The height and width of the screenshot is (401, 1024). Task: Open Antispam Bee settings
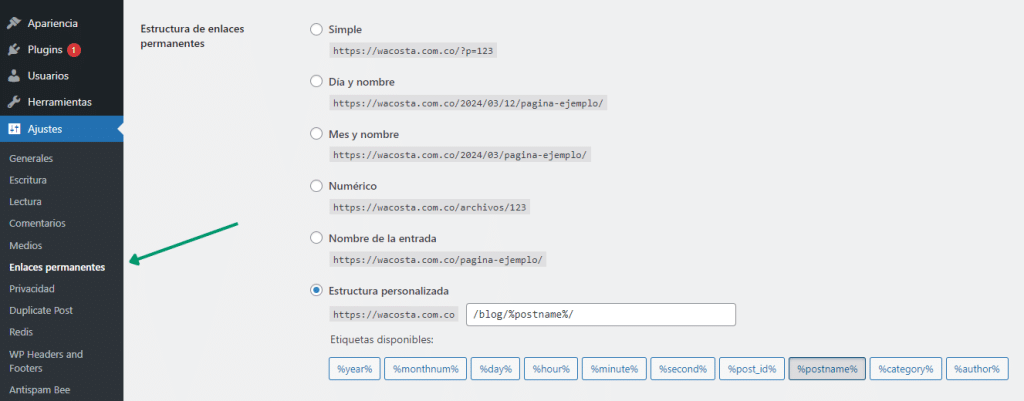40,391
